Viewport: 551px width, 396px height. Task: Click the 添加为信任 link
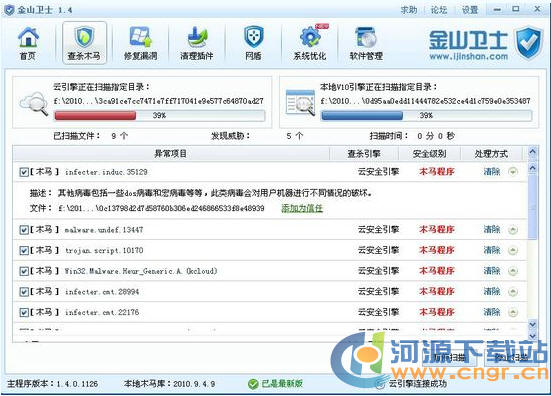tap(302, 208)
